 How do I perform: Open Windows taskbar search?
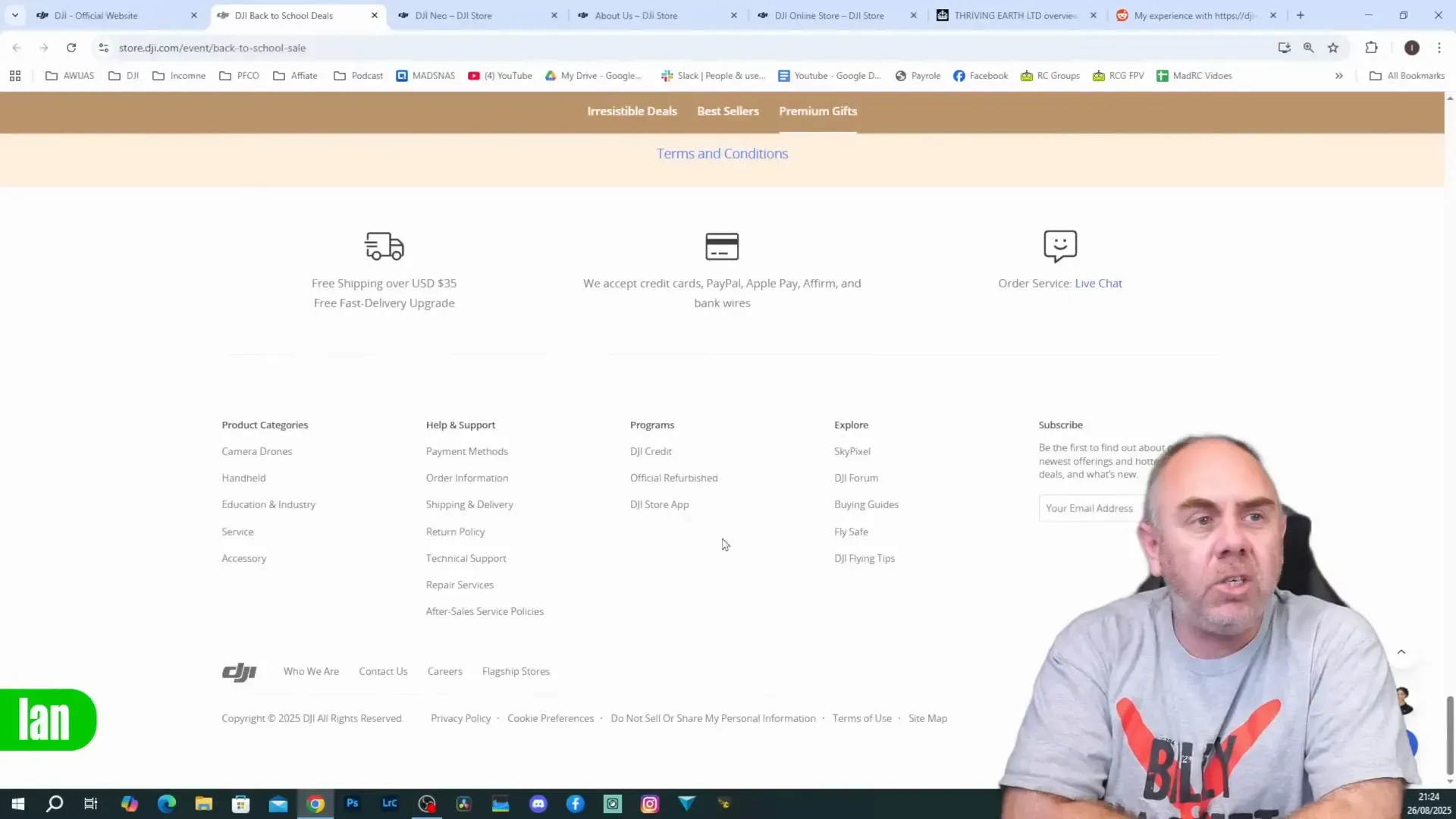55,804
